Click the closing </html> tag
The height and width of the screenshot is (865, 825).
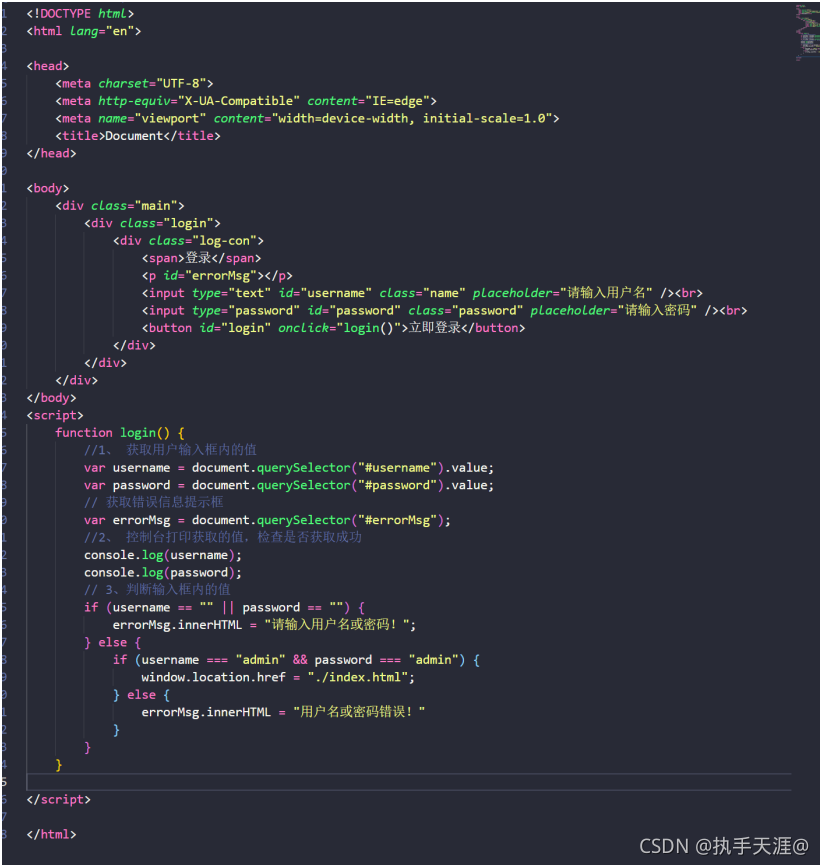tap(51, 835)
